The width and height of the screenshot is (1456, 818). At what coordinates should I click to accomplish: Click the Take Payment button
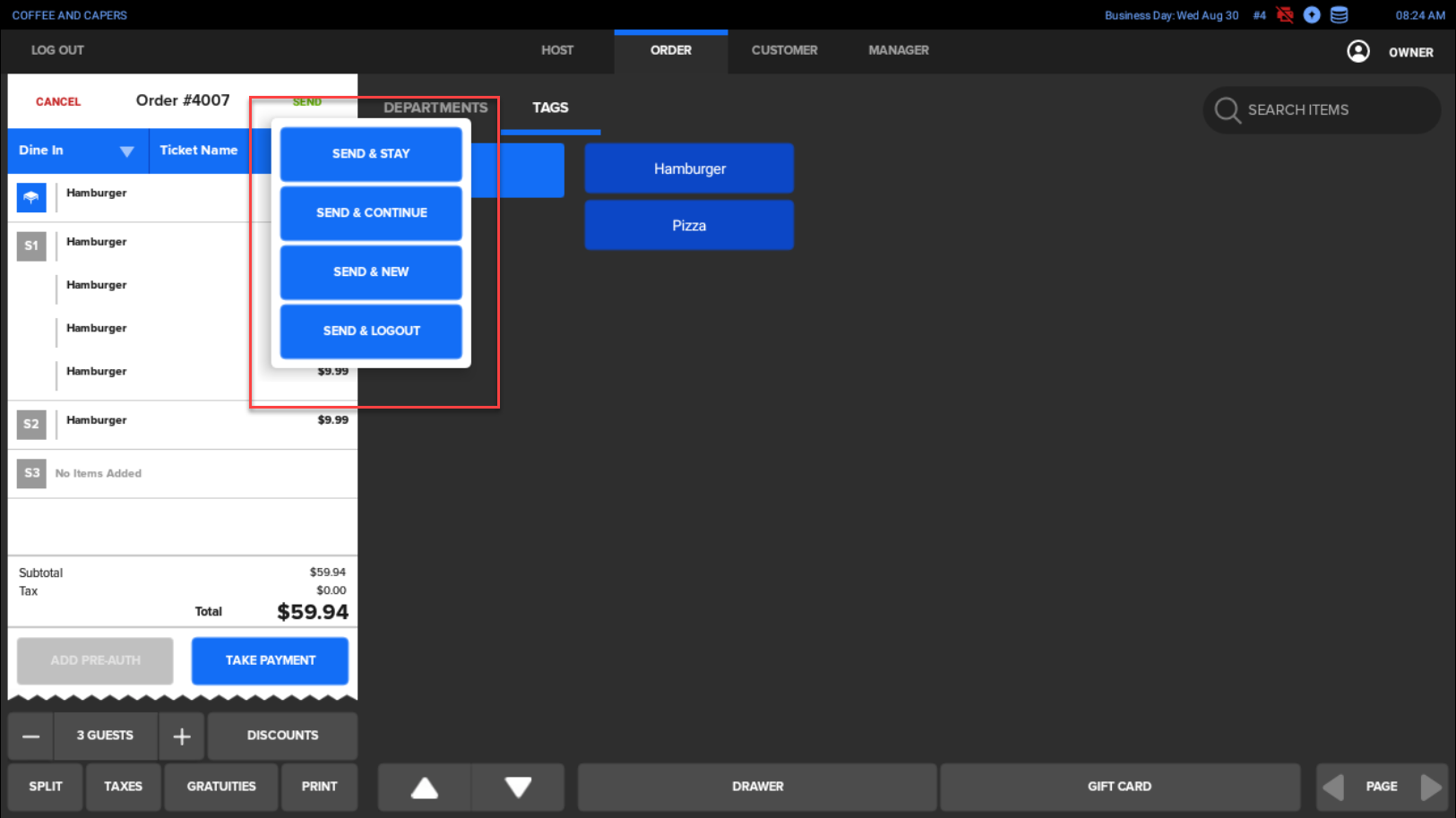click(x=270, y=660)
